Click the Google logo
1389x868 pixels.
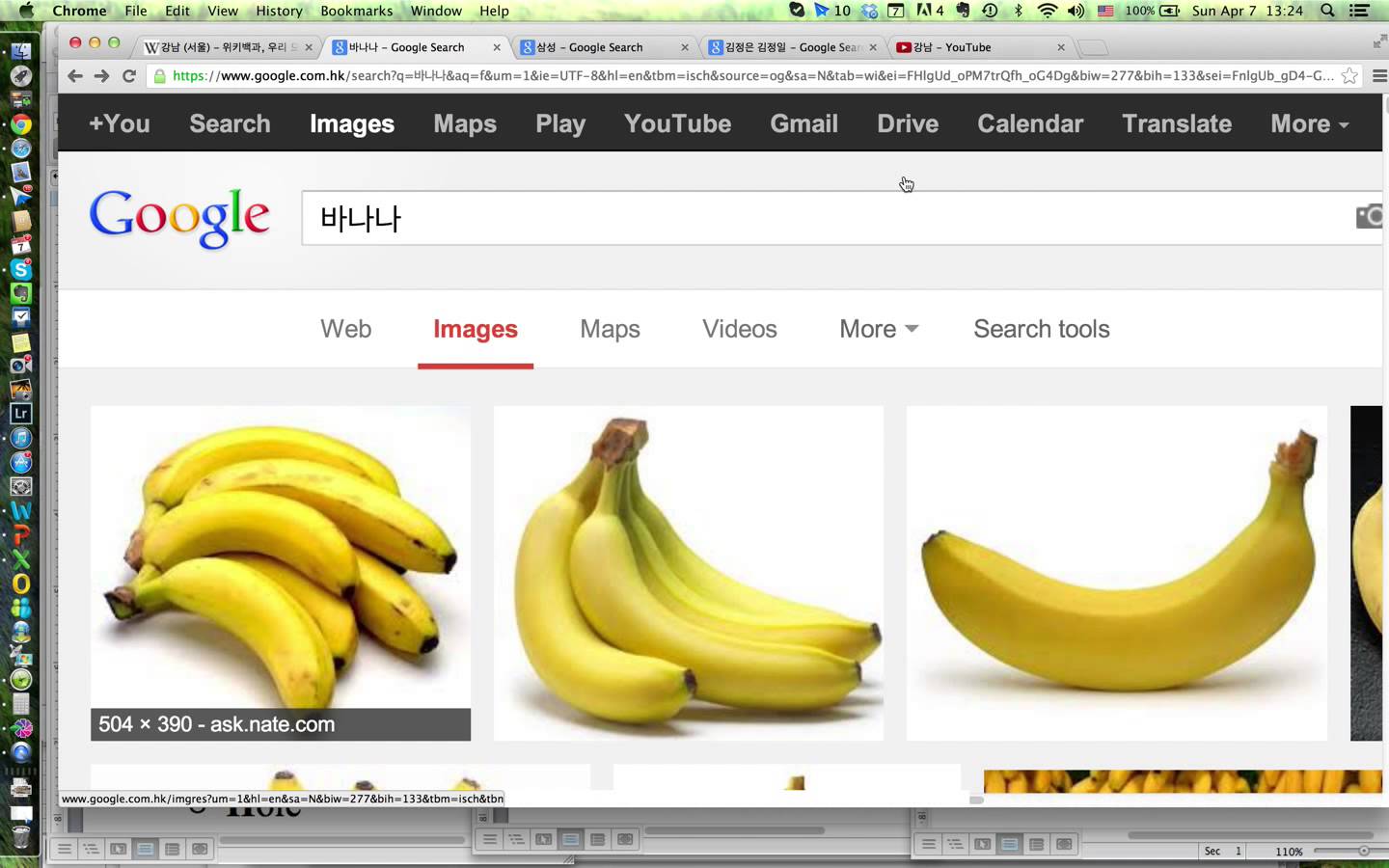click(179, 217)
